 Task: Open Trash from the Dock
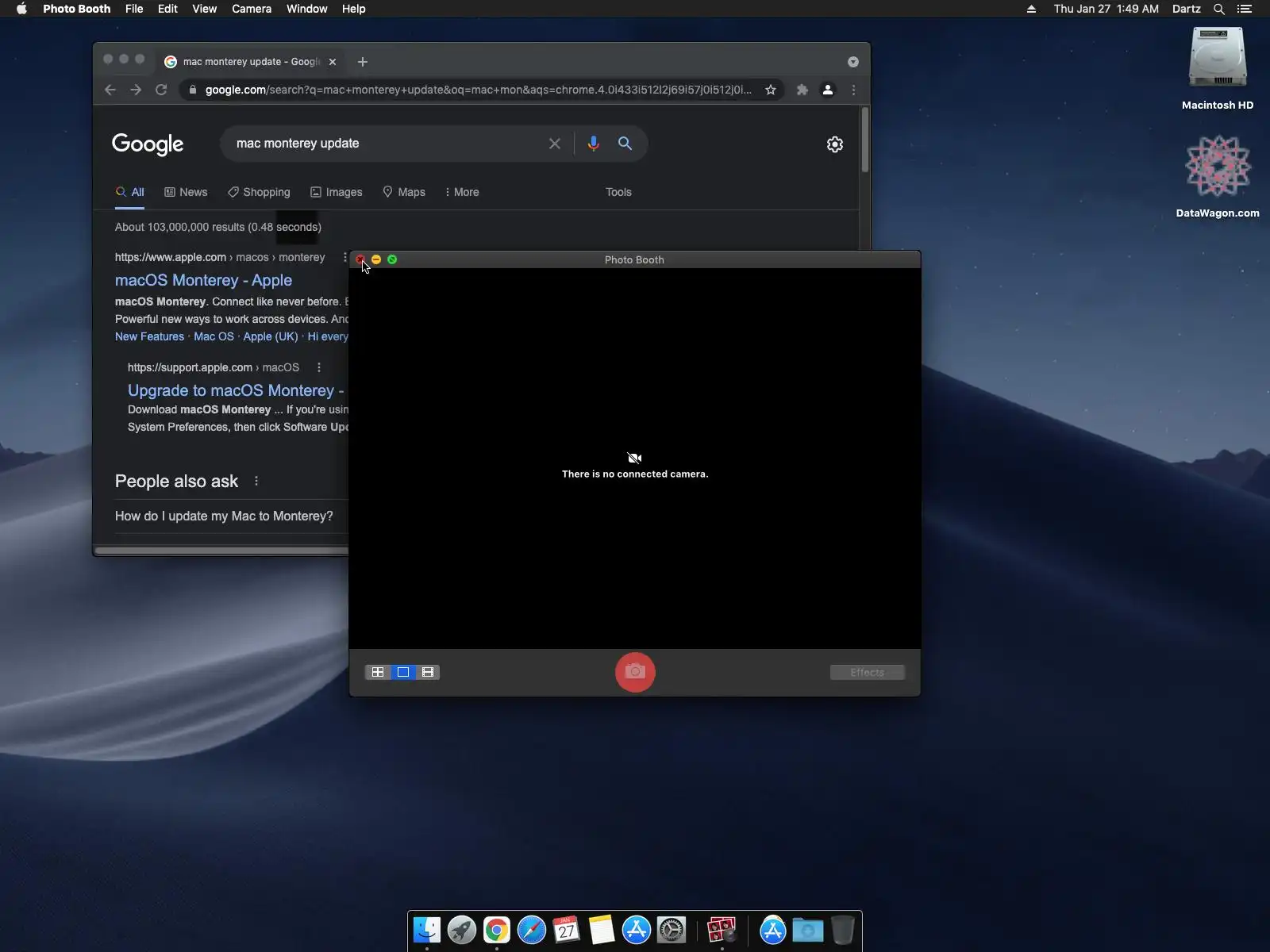coord(843,930)
